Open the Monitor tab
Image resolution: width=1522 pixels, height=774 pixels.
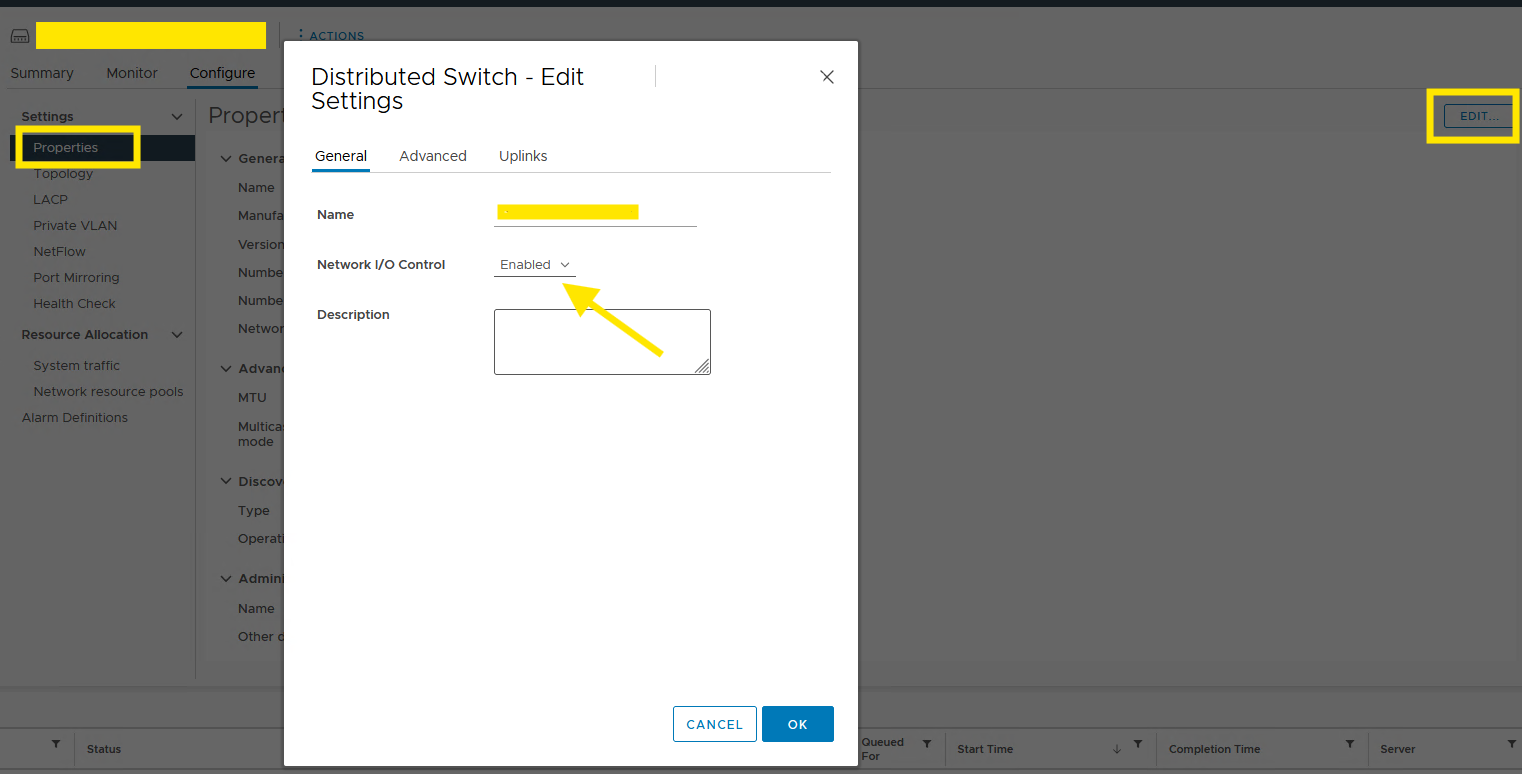click(132, 73)
